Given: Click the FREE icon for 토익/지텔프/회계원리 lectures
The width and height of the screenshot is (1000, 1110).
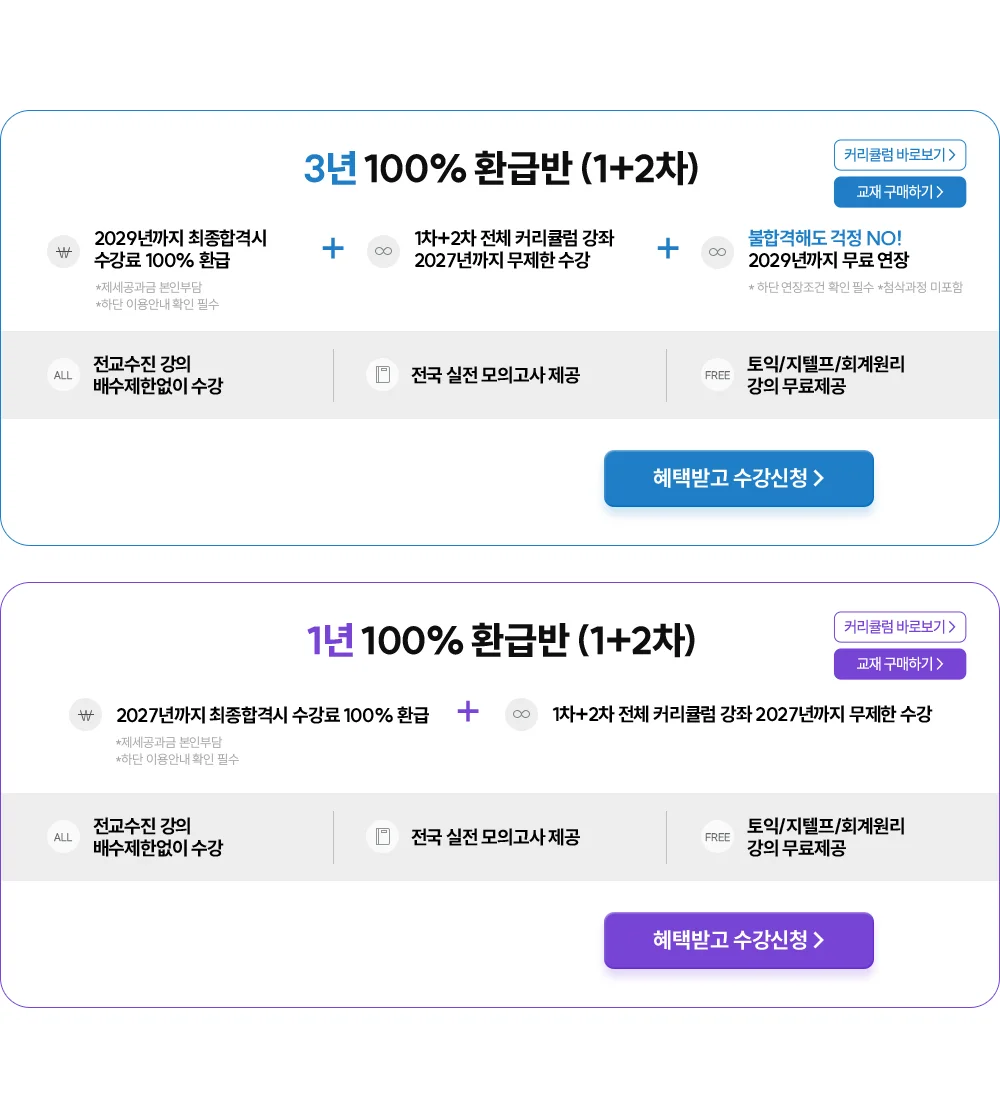Looking at the screenshot, I should point(717,375).
